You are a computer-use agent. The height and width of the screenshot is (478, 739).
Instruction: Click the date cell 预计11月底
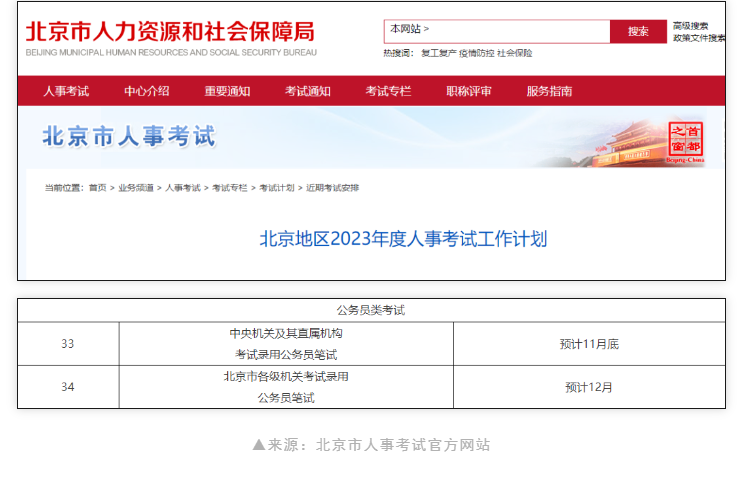point(589,344)
